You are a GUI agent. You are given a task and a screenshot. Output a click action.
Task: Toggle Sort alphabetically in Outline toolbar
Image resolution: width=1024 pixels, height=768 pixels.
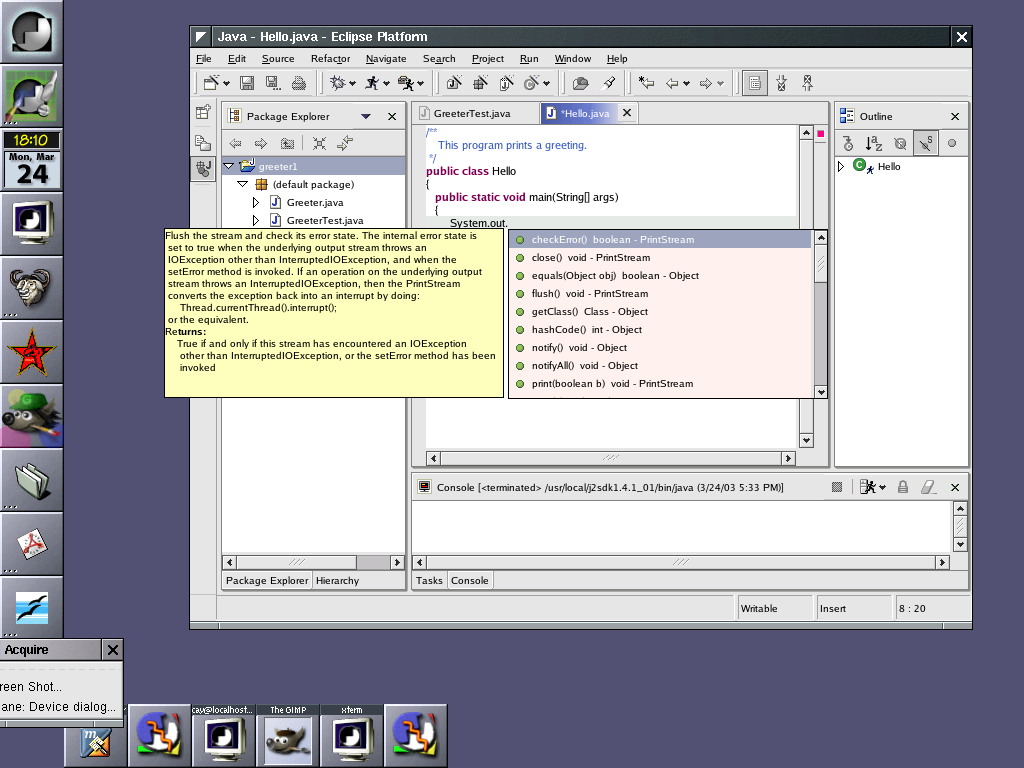874,143
